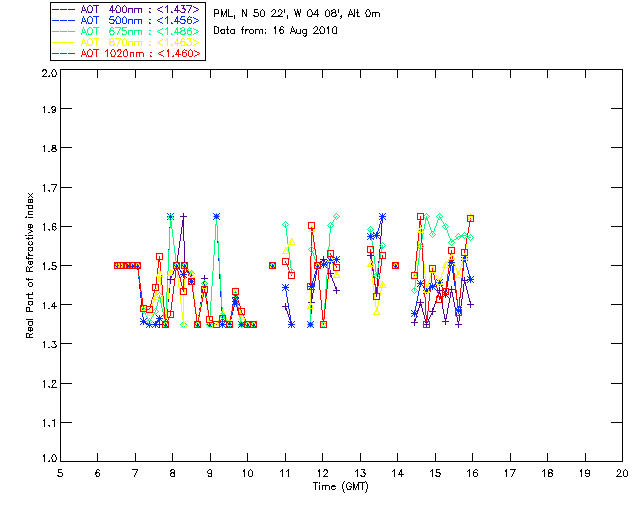Click the 1.5 tick label on y-axis
640x512 pixels.
(47, 266)
